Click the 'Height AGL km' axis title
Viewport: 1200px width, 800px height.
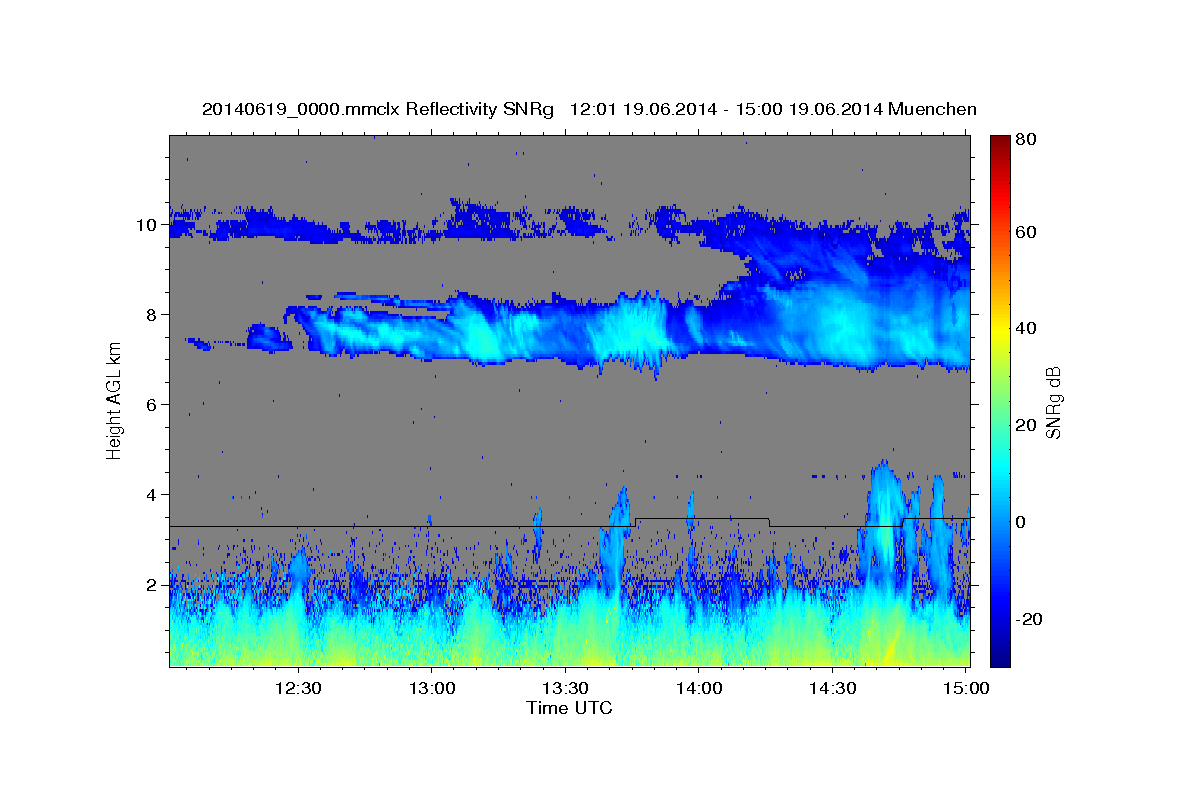tap(114, 400)
